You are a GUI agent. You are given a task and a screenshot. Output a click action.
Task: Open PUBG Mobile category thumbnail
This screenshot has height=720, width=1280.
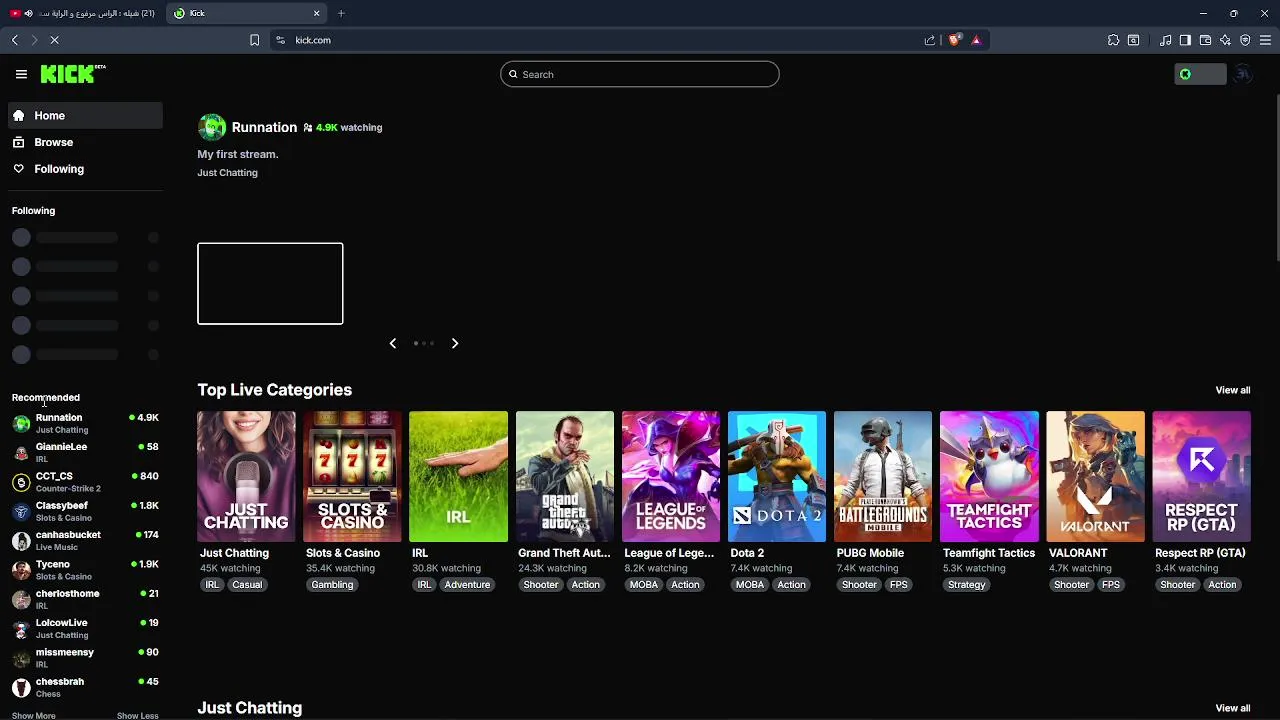883,476
